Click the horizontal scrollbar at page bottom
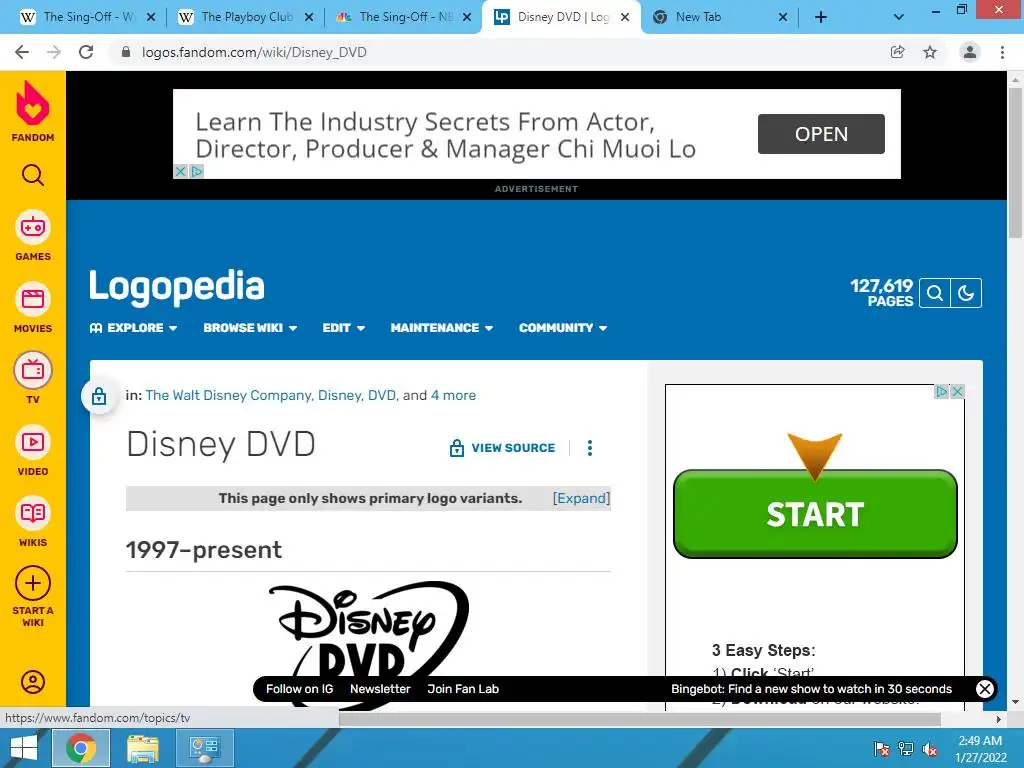This screenshot has height=768, width=1024. point(640,719)
